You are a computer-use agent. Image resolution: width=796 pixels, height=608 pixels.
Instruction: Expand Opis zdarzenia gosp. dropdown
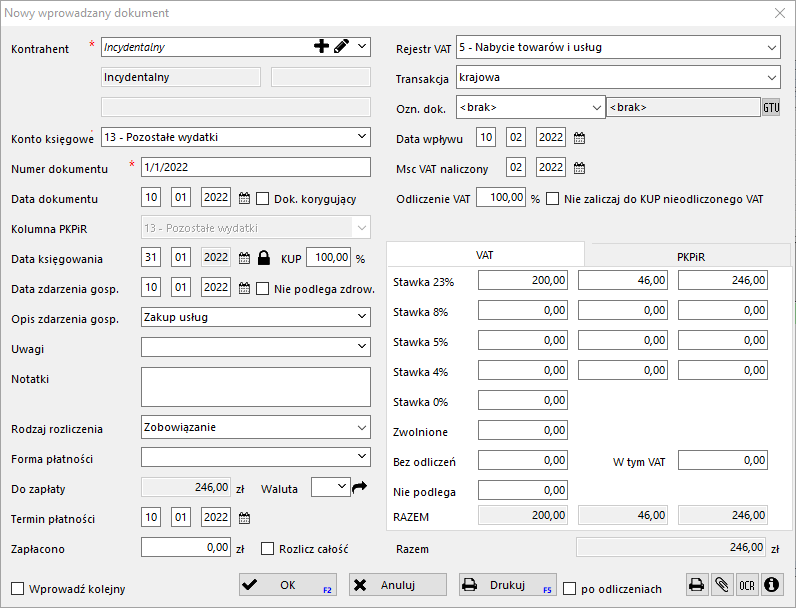(x=361, y=317)
